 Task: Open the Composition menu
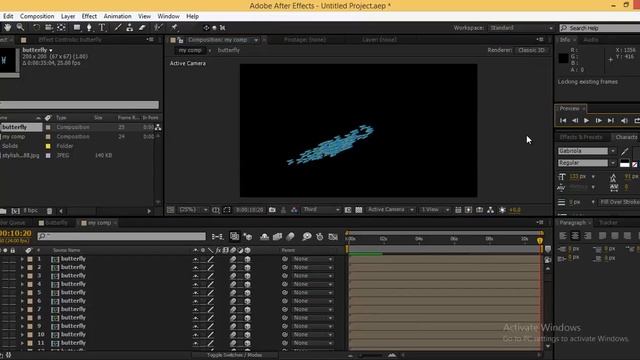37,16
